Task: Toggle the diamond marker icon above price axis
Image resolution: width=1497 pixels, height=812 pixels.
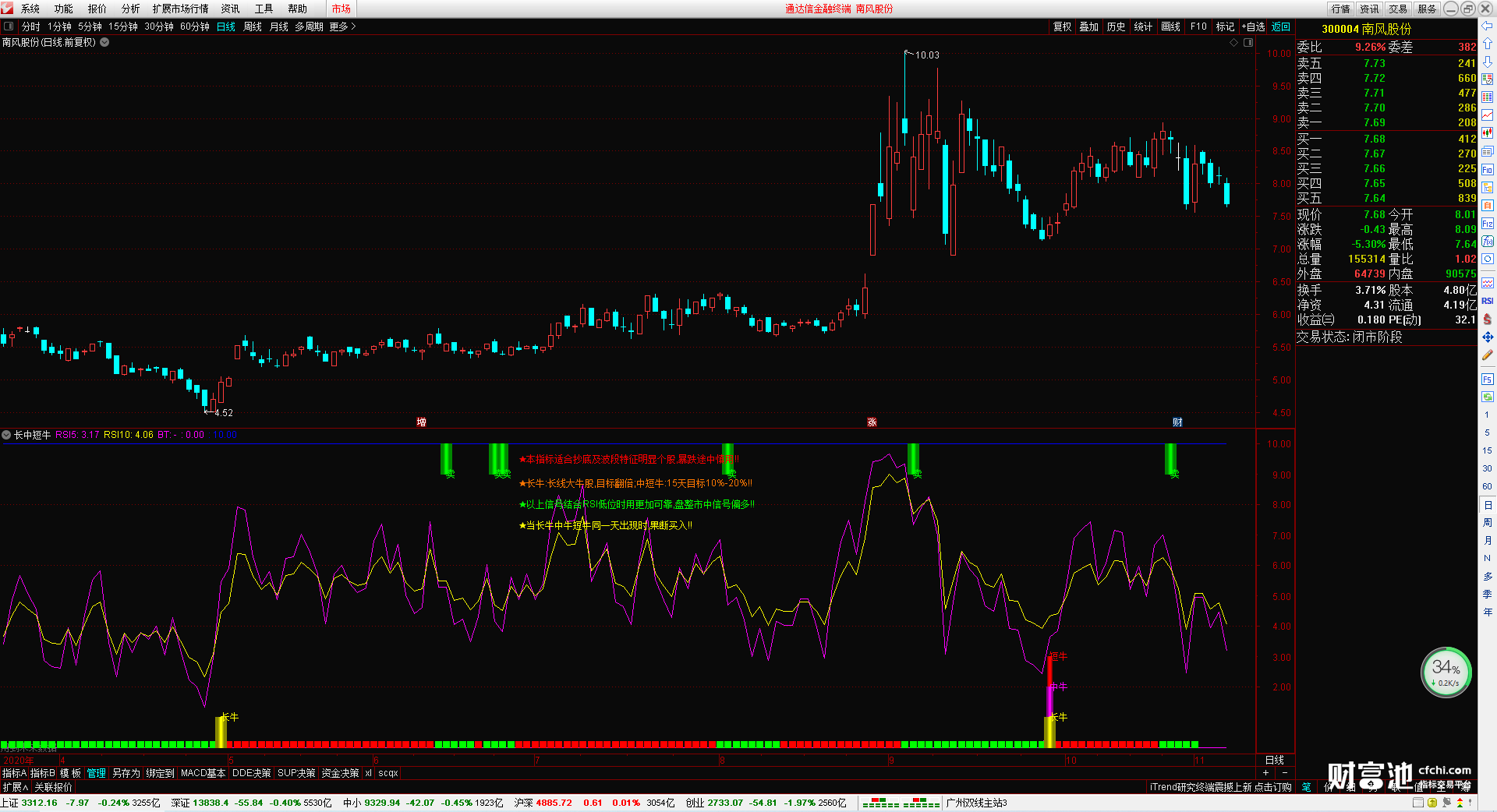Action: pyautogui.click(x=1234, y=43)
